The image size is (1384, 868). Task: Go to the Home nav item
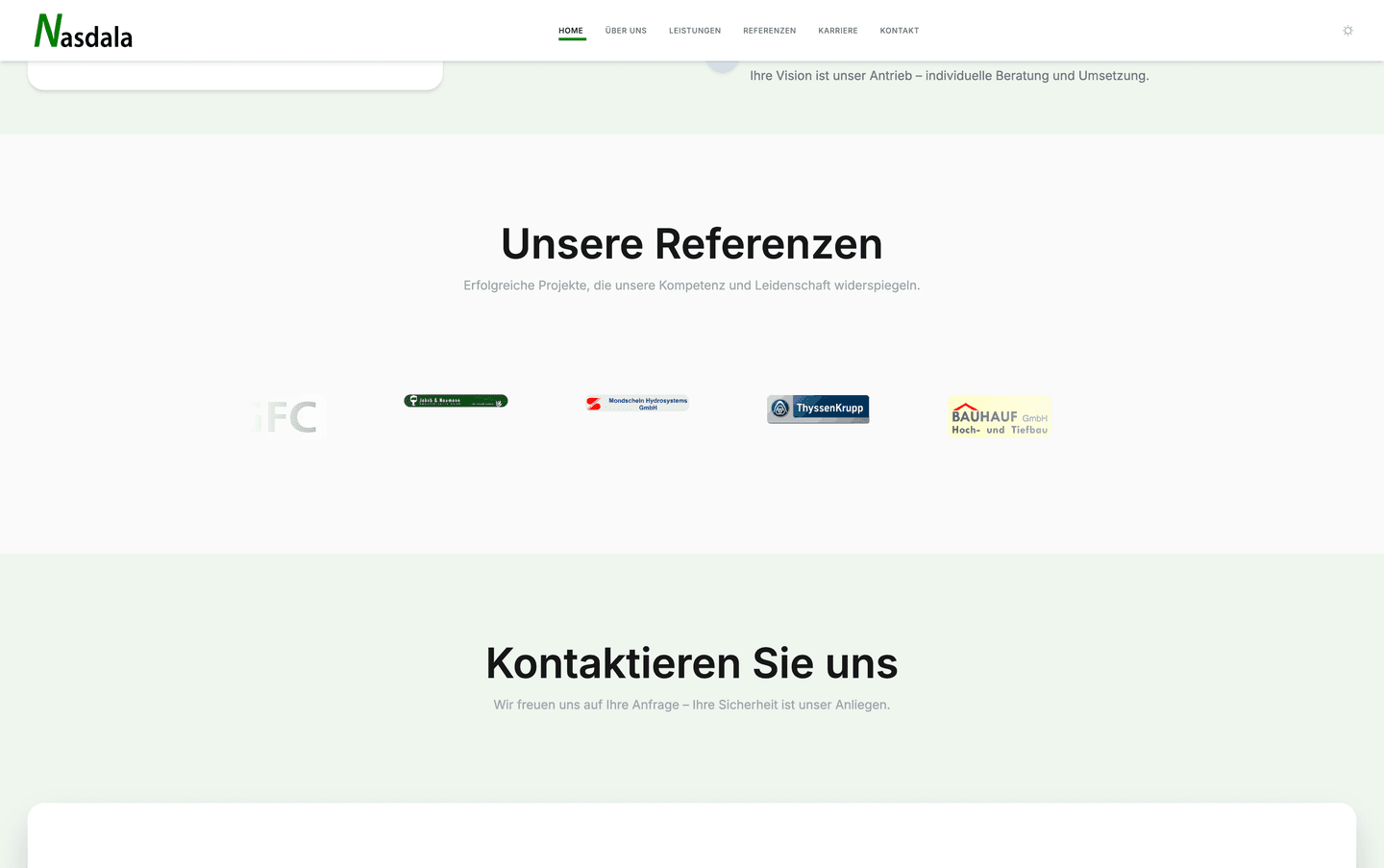571,31
